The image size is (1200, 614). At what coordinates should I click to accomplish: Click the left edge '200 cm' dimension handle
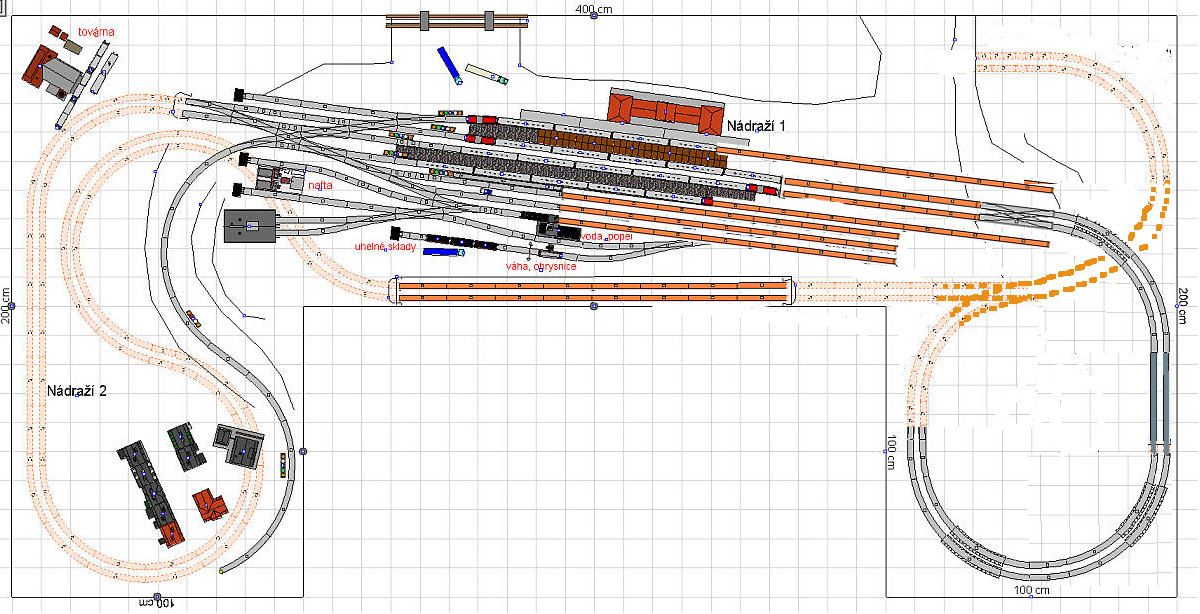9,306
